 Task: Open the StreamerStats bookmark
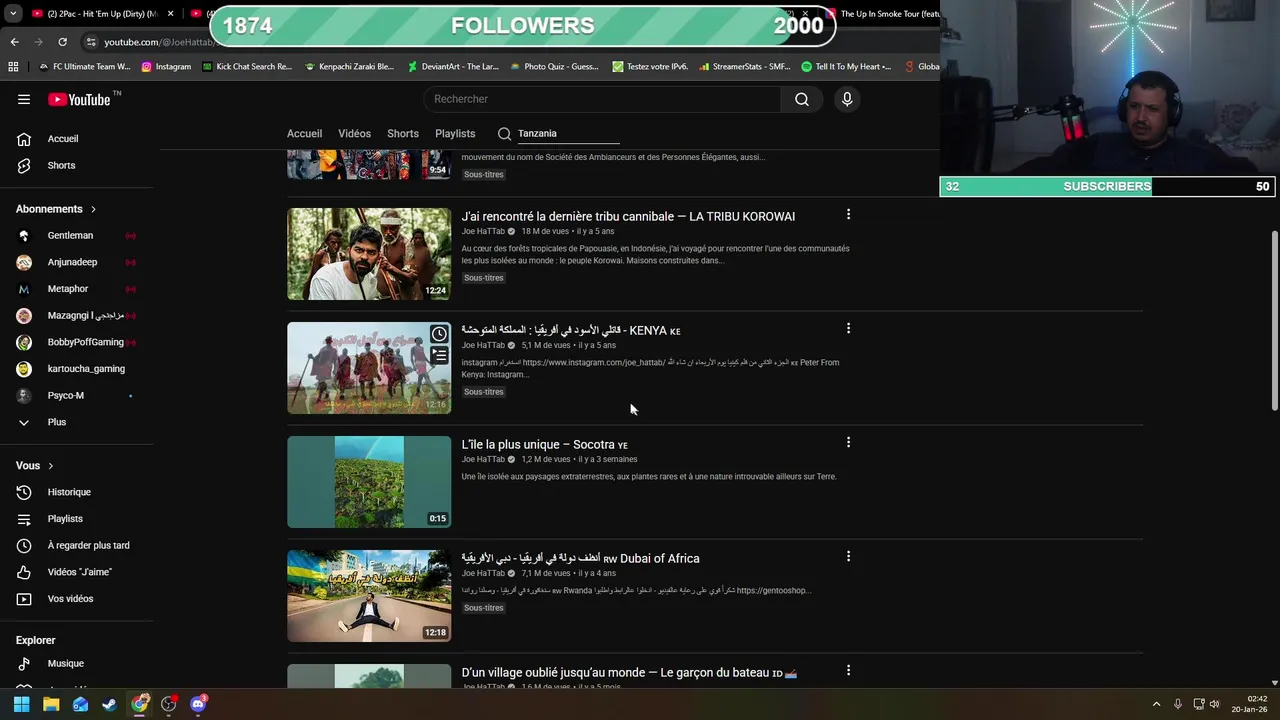click(745, 67)
